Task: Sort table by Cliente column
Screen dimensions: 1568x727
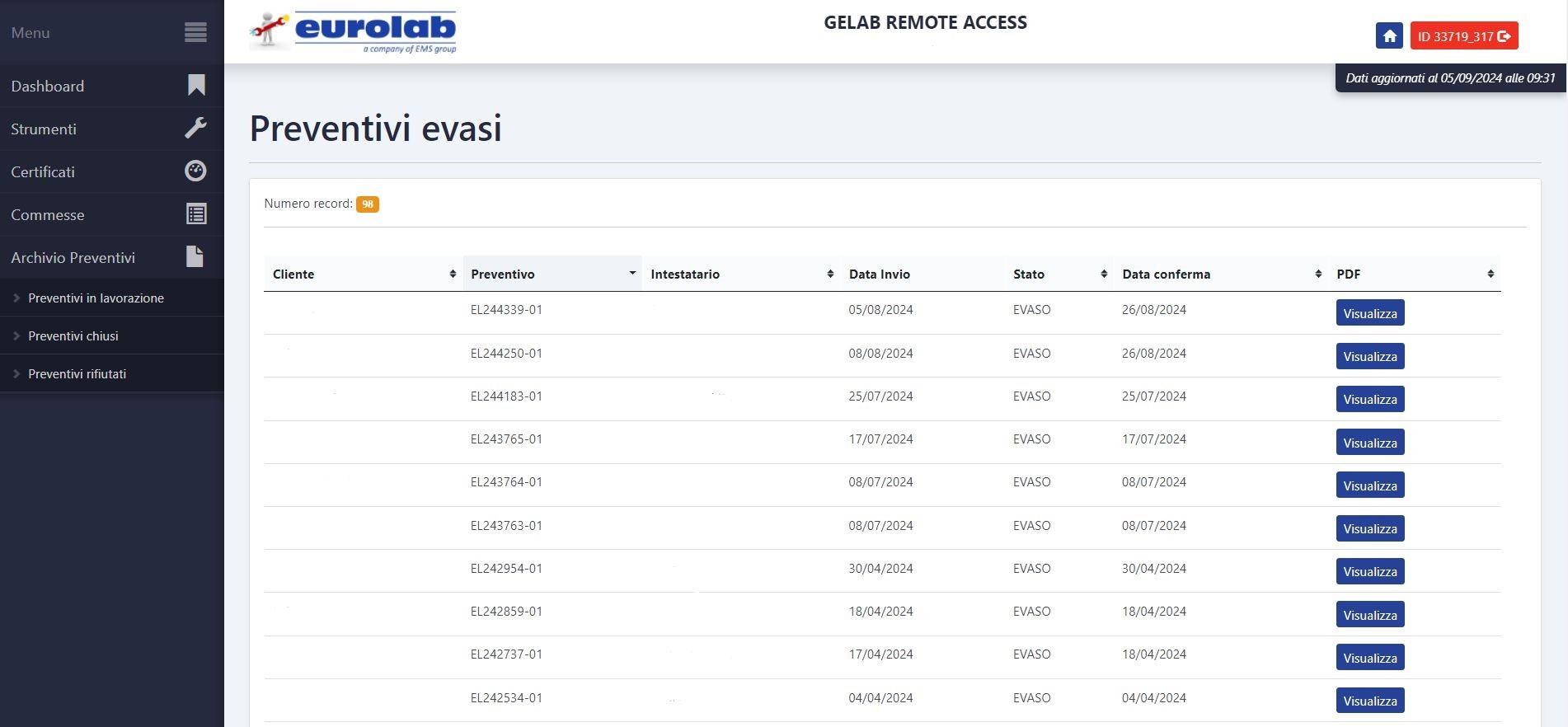Action: pyautogui.click(x=364, y=274)
